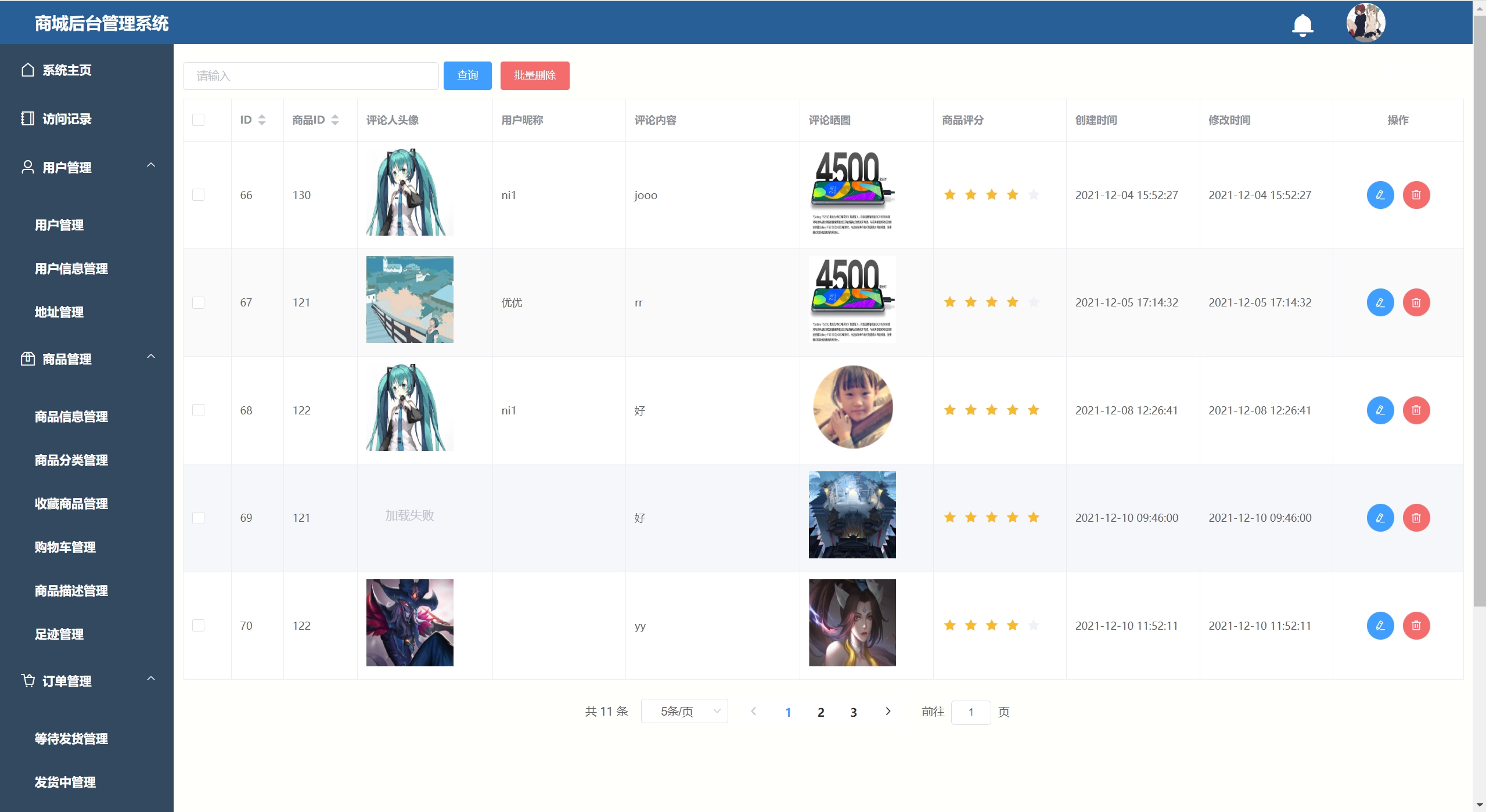
Task: Open the user avatar in header
Action: [x=1365, y=23]
